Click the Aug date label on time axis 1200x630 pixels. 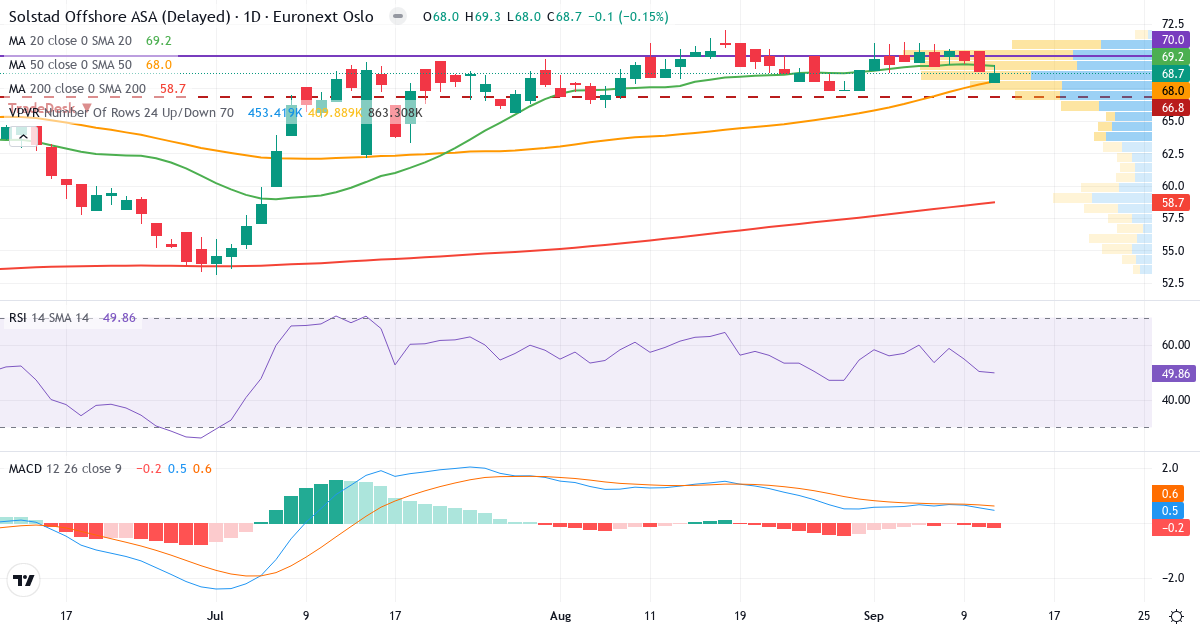pyautogui.click(x=560, y=615)
